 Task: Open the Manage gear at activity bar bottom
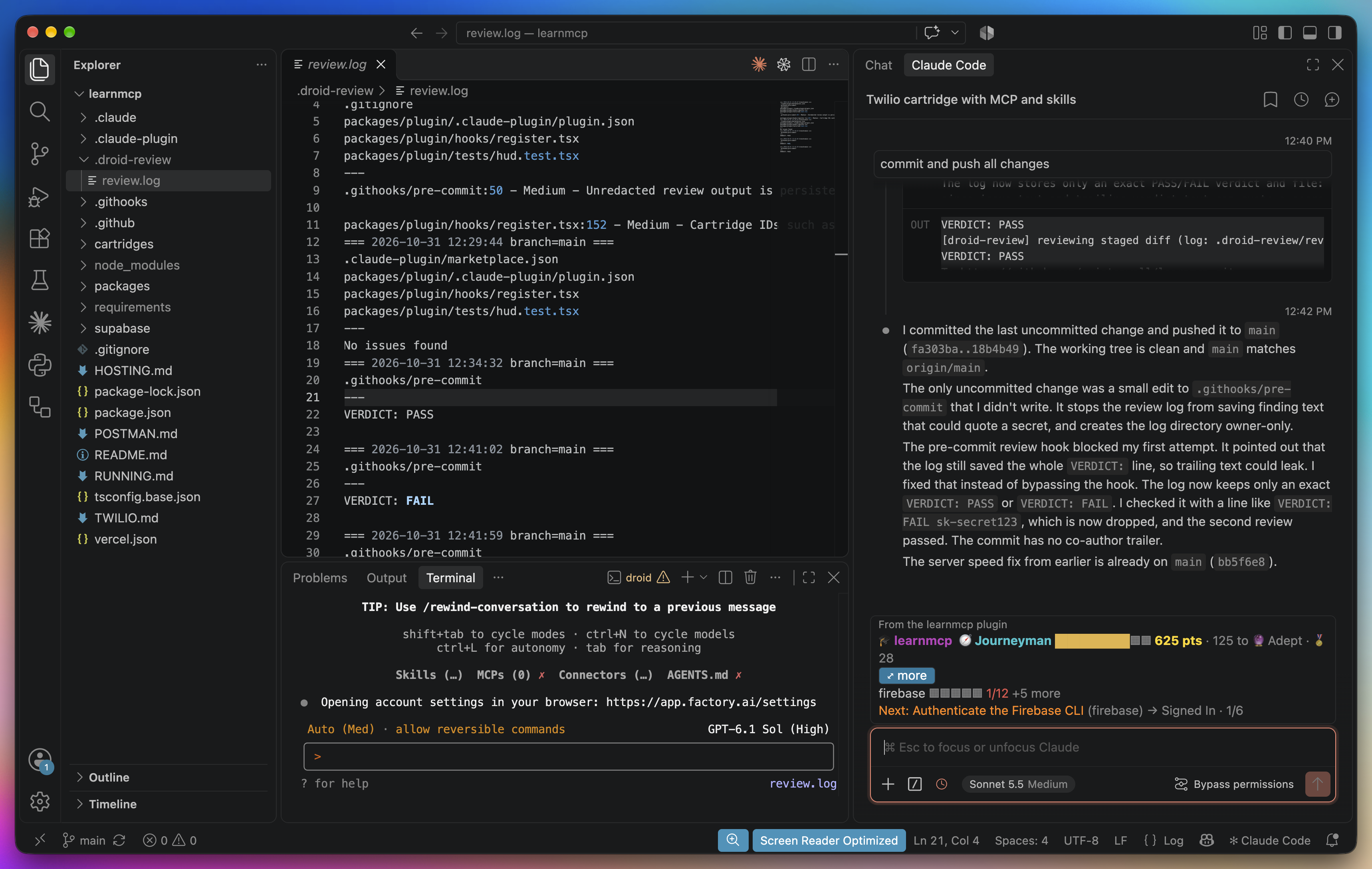coord(39,802)
